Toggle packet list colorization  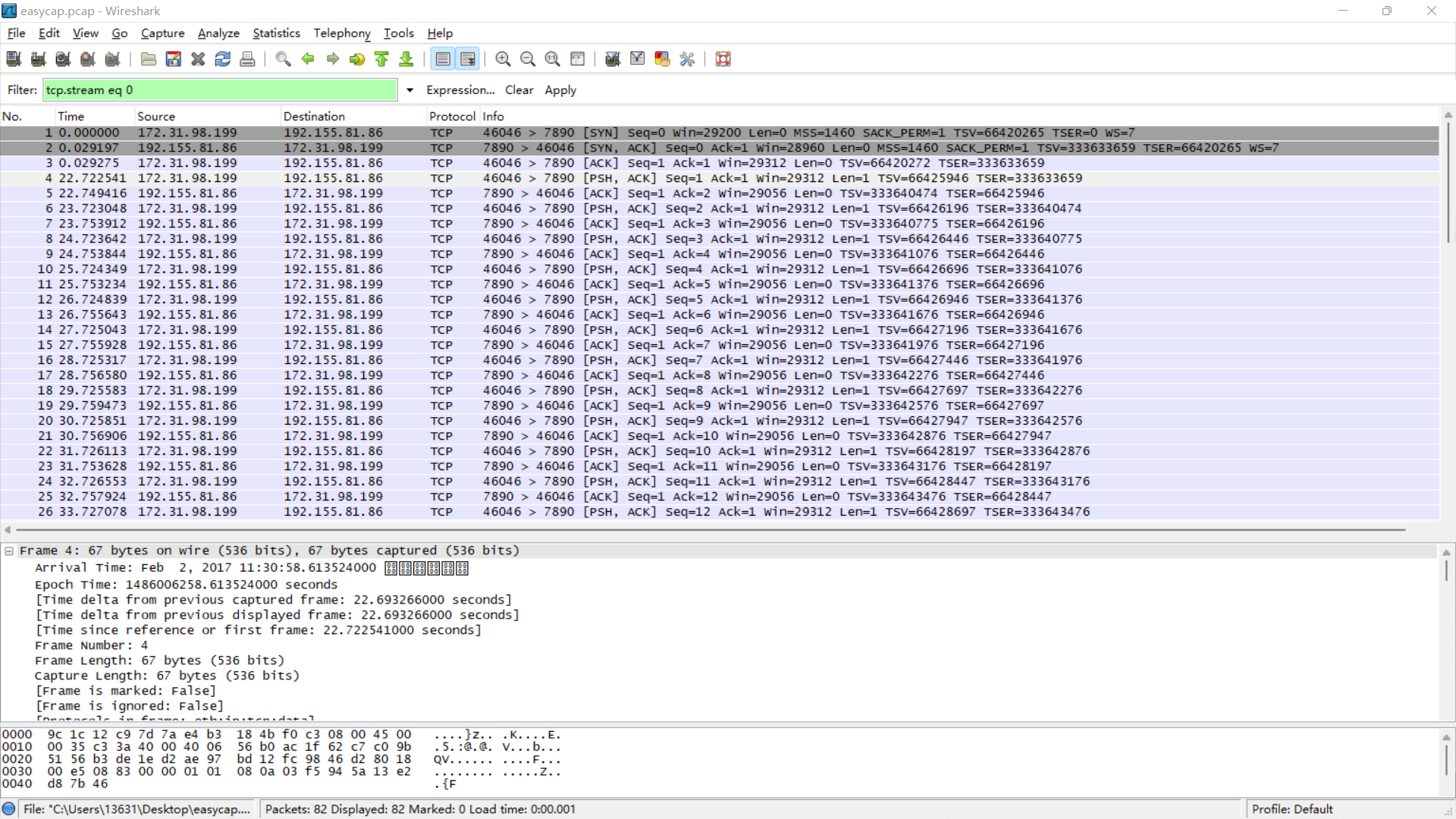point(443,59)
